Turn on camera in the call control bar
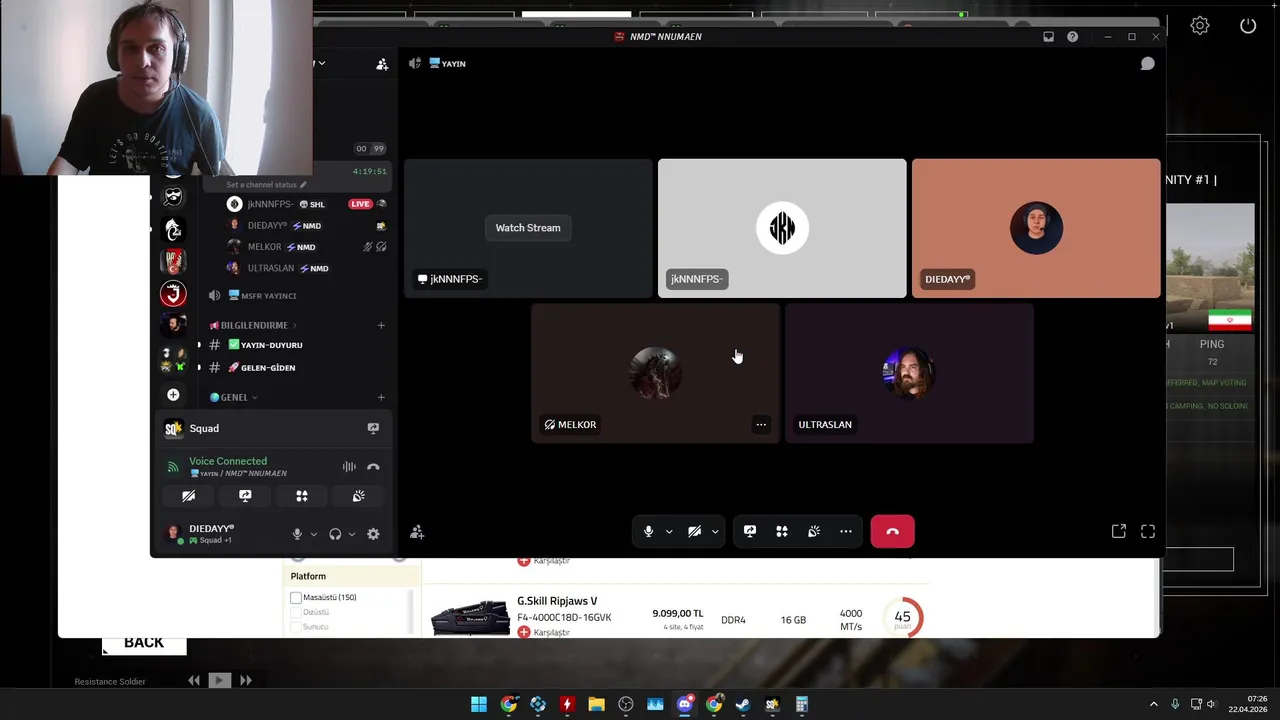 pyautogui.click(x=694, y=531)
